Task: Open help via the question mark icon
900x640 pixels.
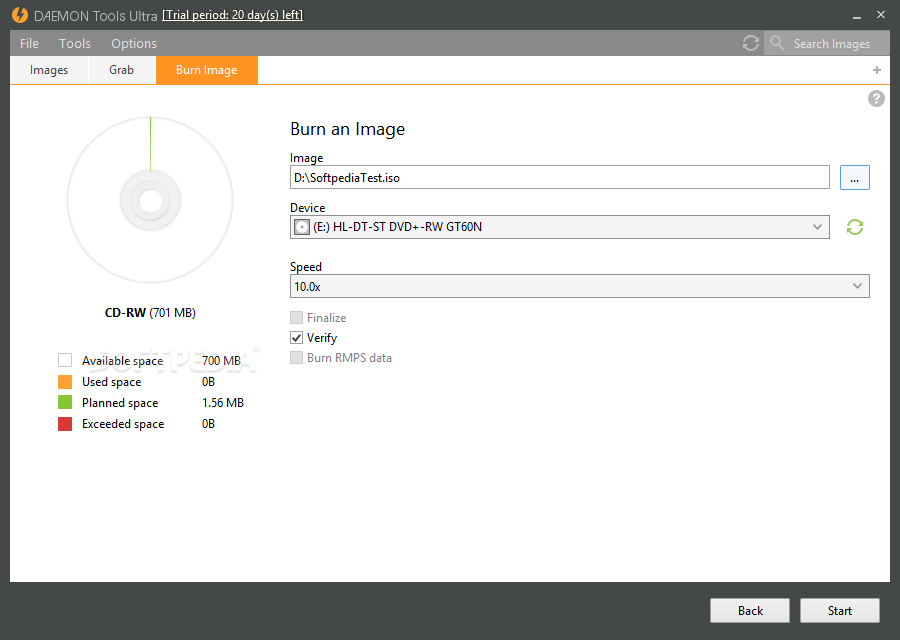Action: (x=876, y=99)
